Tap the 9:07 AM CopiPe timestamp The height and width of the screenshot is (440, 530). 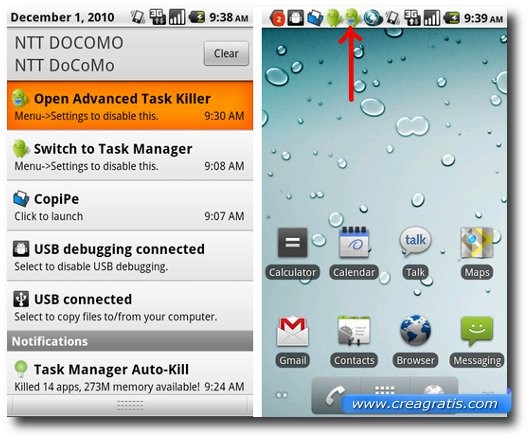click(224, 216)
